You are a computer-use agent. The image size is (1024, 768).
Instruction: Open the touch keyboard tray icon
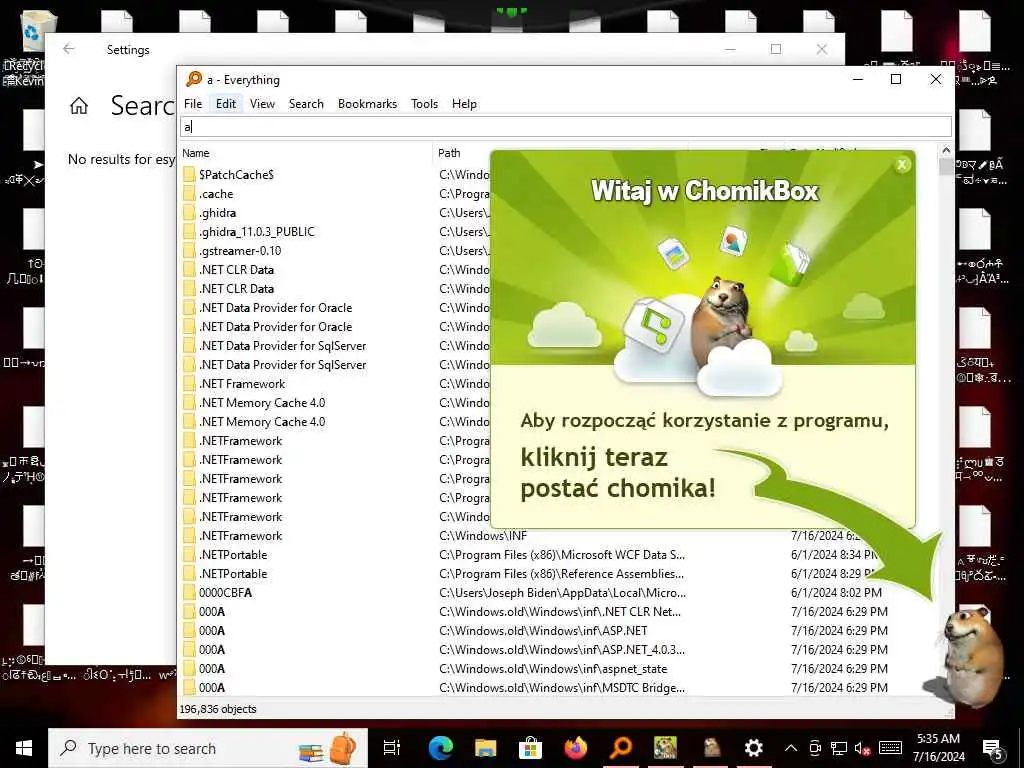(x=890, y=748)
